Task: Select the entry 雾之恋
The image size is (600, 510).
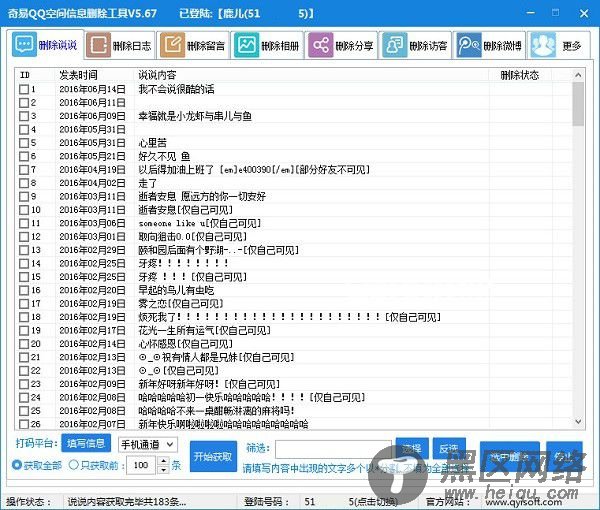Action: (x=181, y=303)
